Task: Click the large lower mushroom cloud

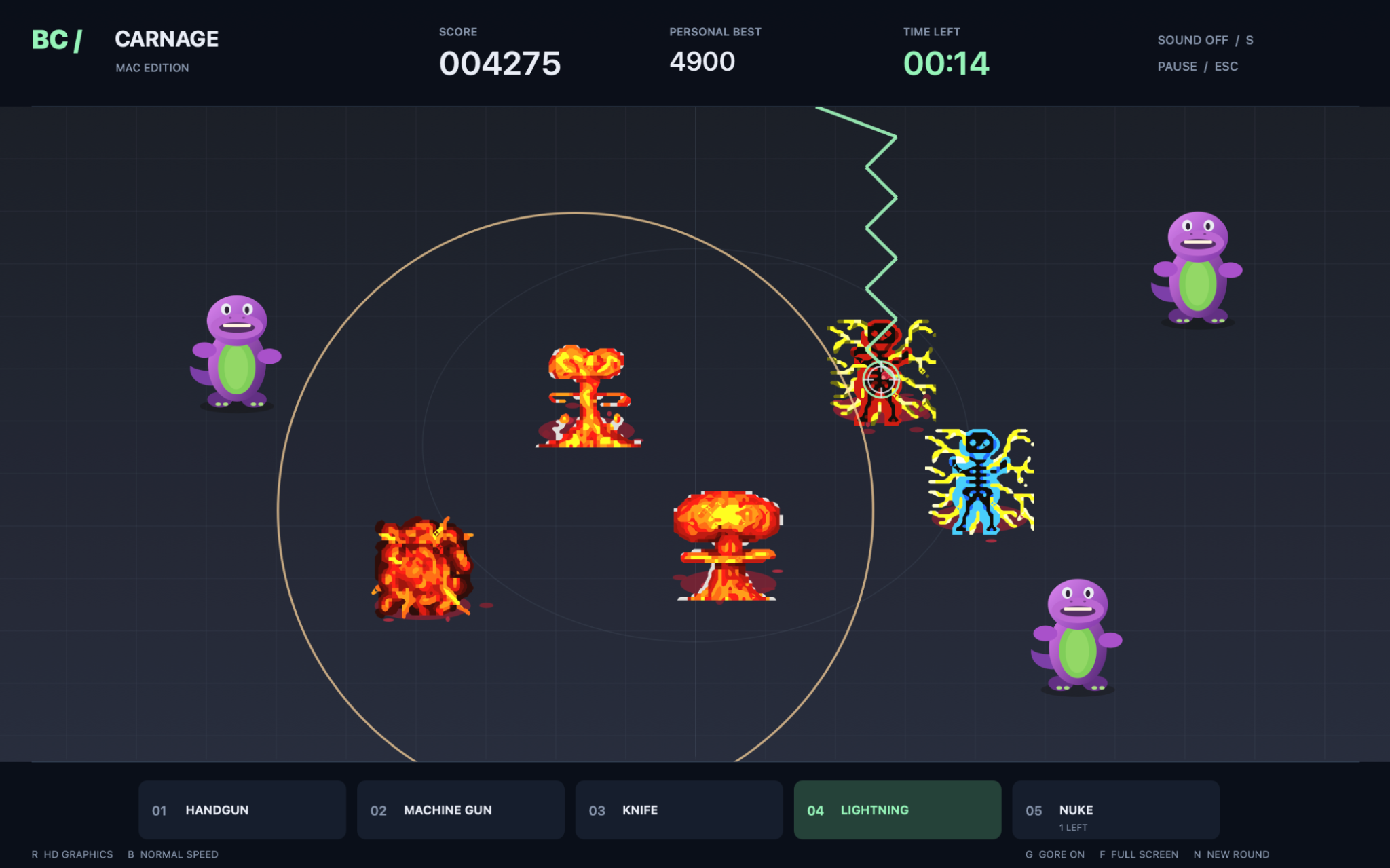Action: [727, 545]
